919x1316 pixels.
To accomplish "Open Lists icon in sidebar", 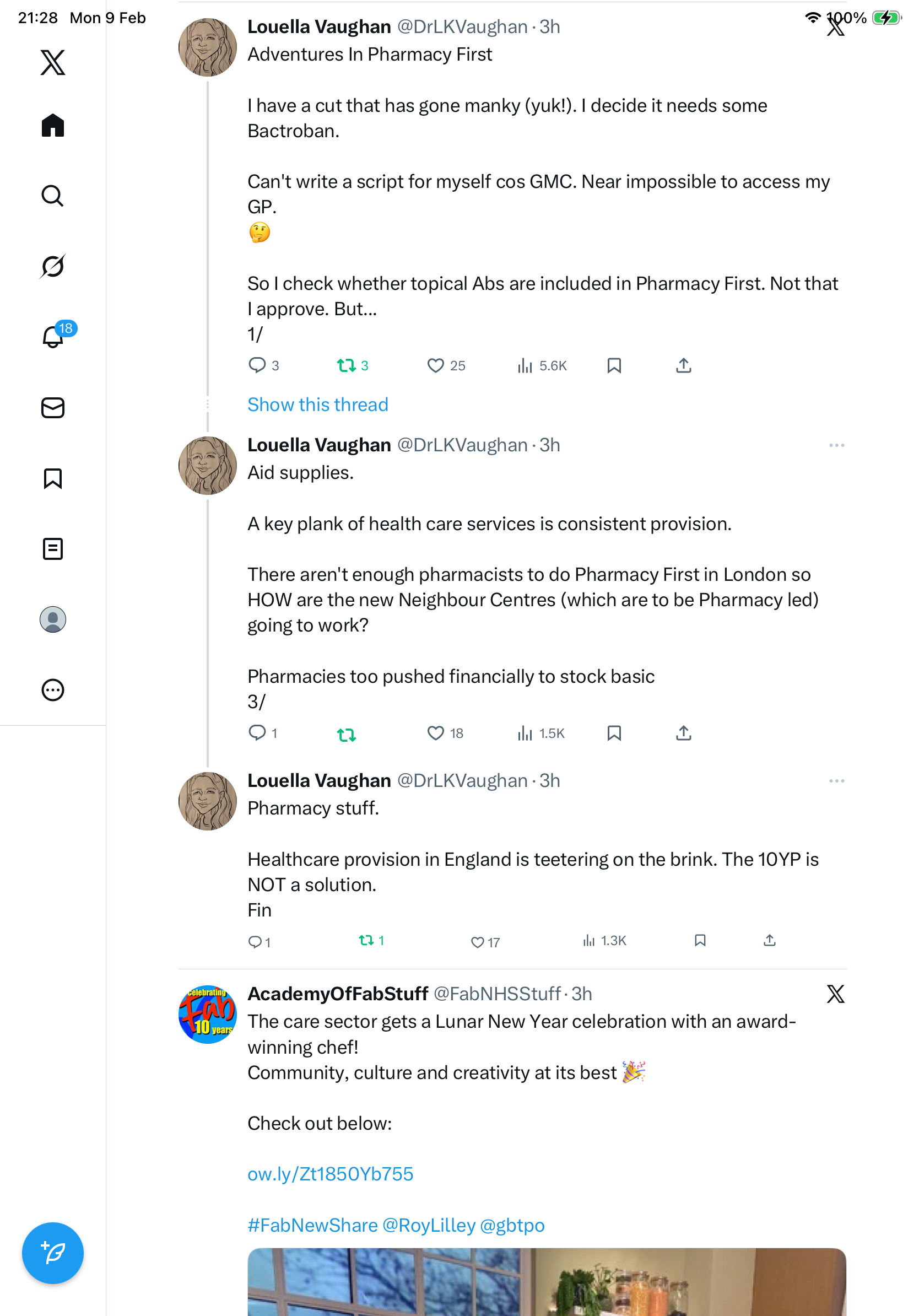I will coord(53,548).
